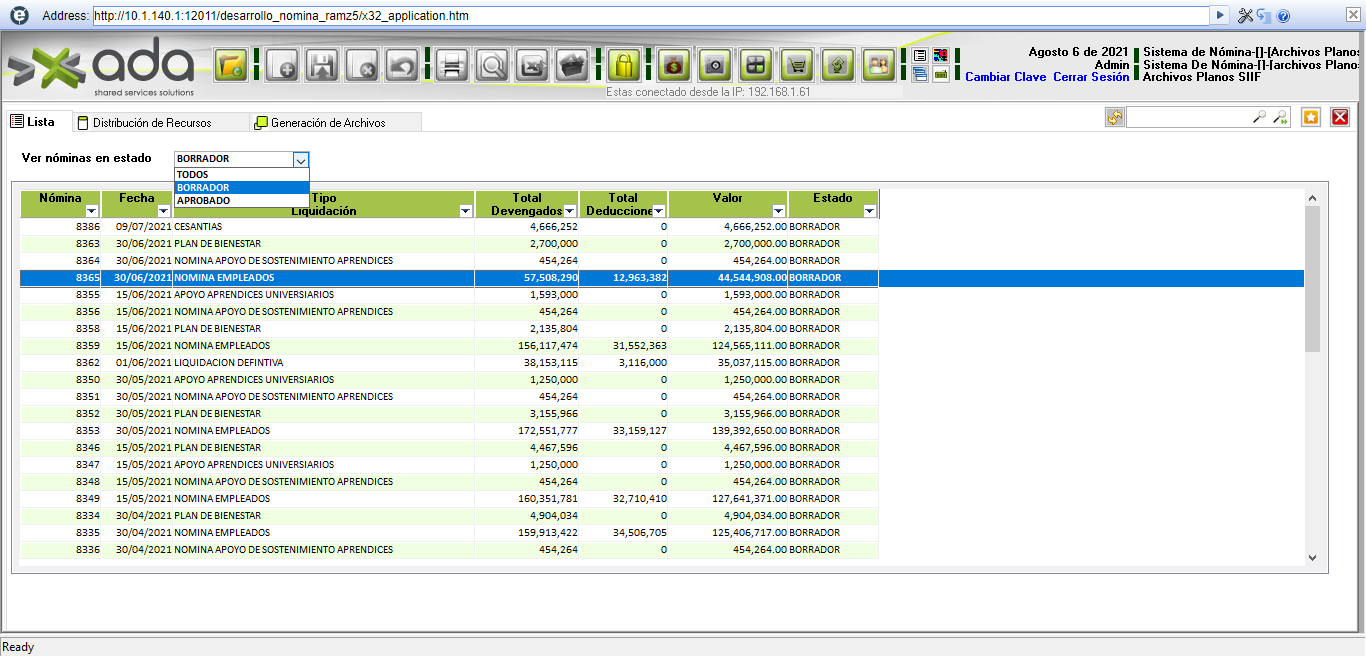Click the money bag toolbar icon

click(674, 66)
